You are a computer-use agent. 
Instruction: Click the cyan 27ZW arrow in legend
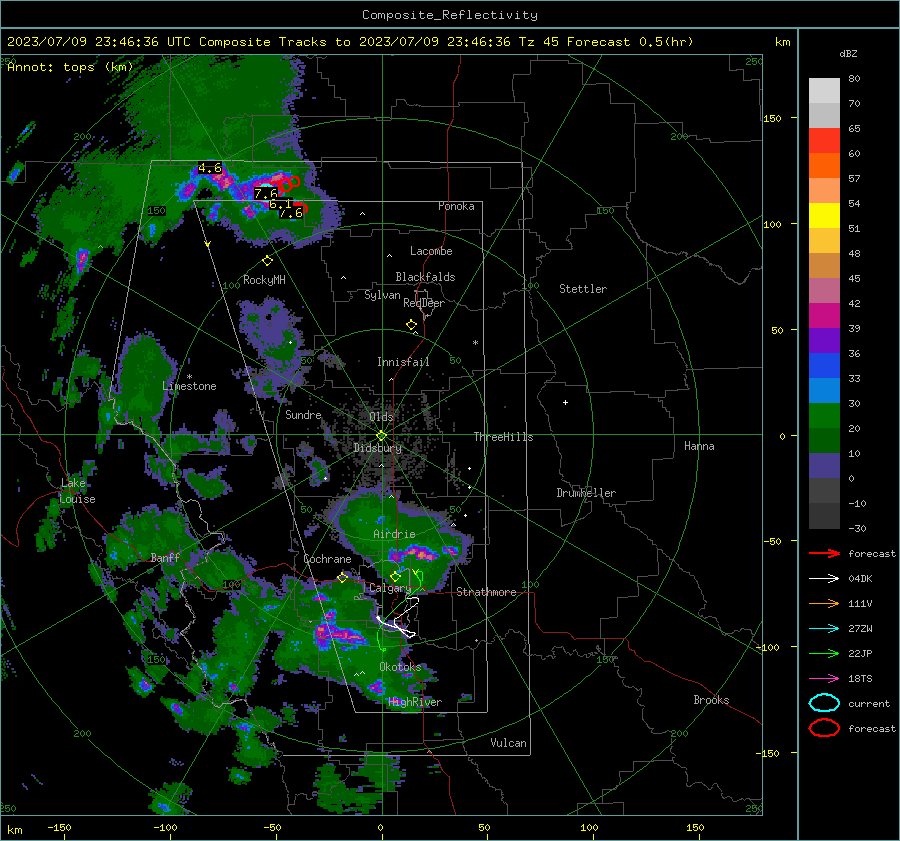point(824,628)
